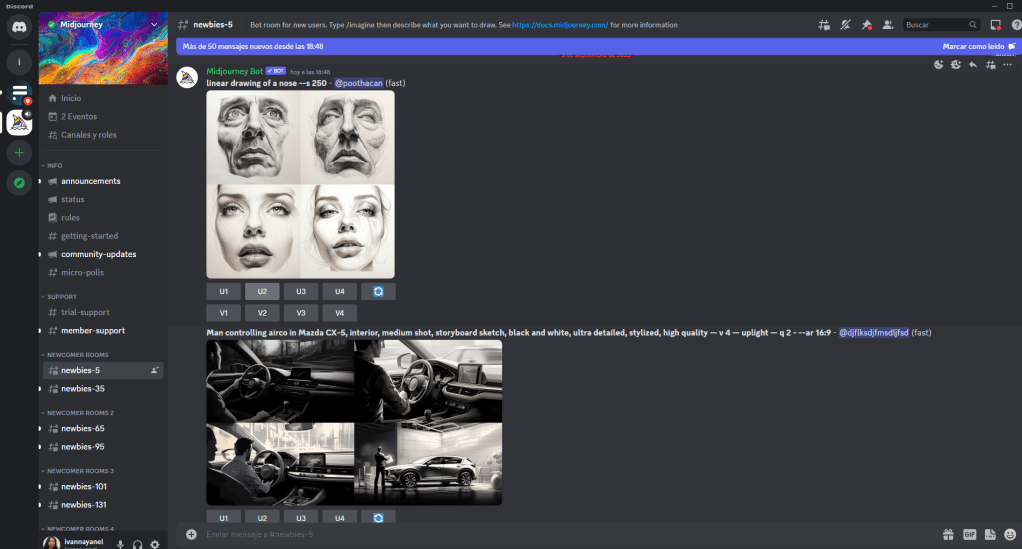Open the sticker picker icon

990,534
